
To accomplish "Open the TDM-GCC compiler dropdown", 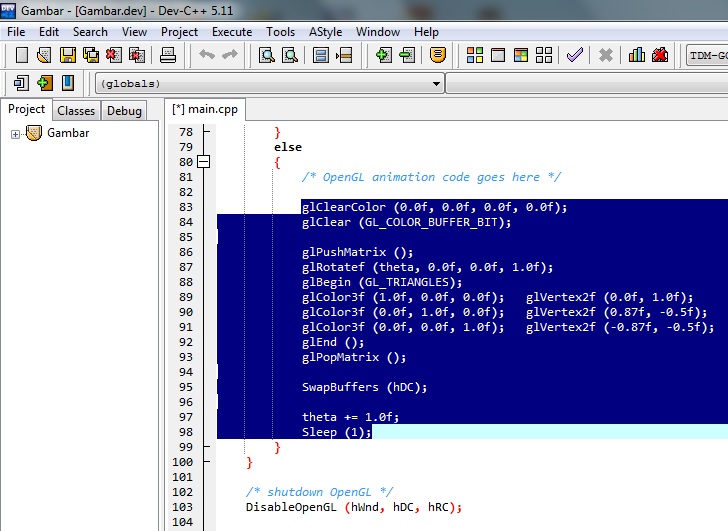I will click(x=708, y=55).
